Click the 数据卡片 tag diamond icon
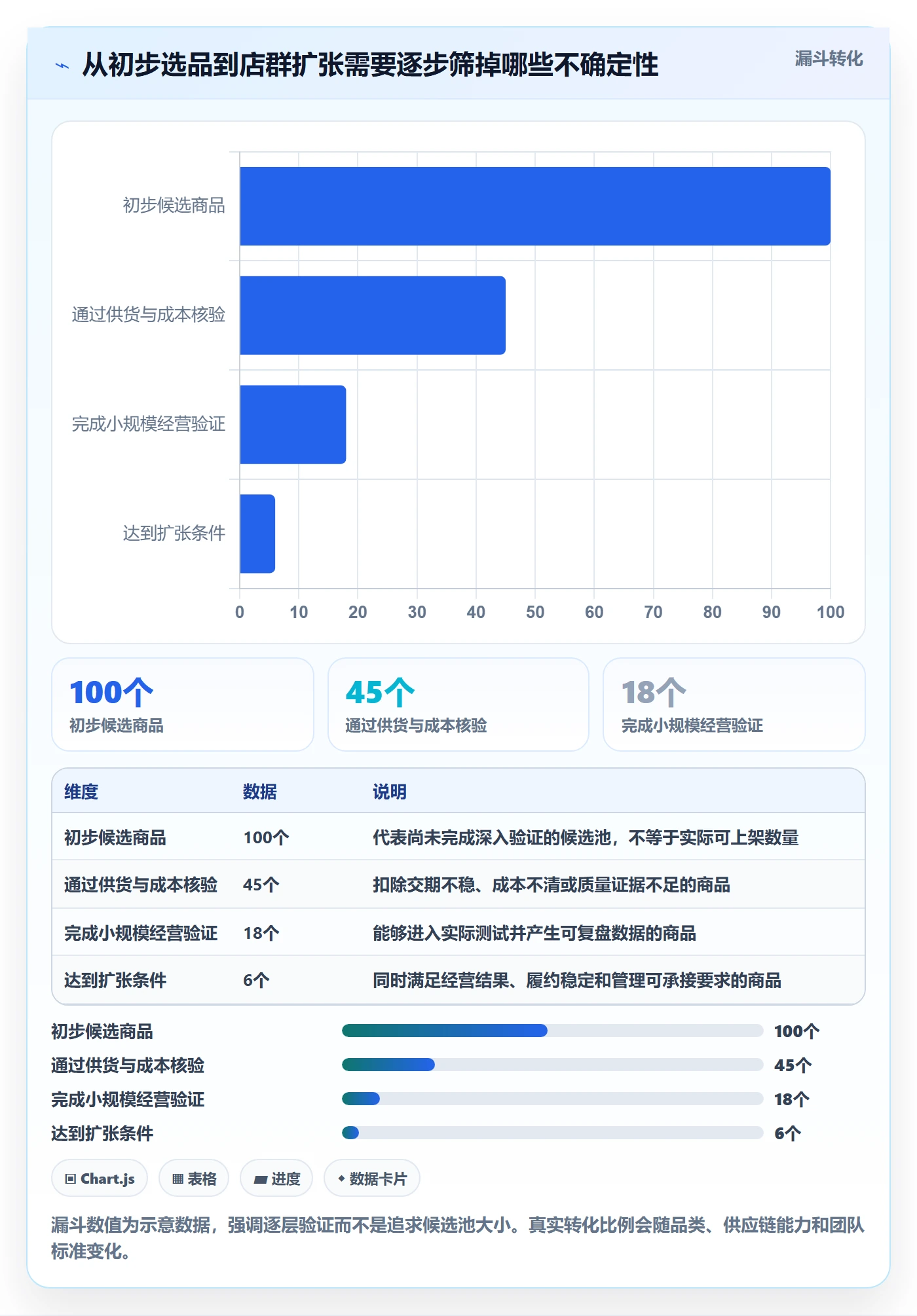This screenshot has width=917, height=1316. [x=341, y=1179]
